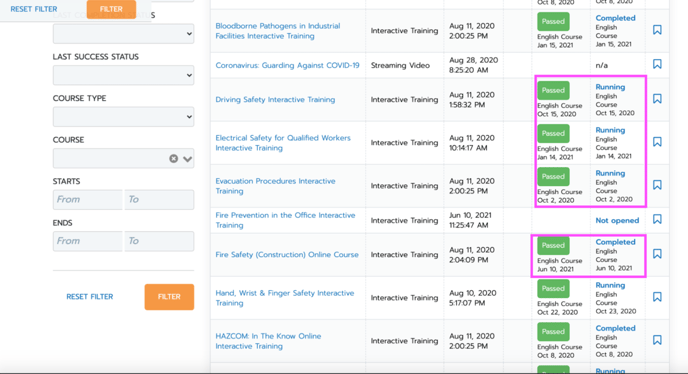The width and height of the screenshot is (688, 374).
Task: Bookmark the Bloodborne Pathogens course row
Action: tap(657, 30)
